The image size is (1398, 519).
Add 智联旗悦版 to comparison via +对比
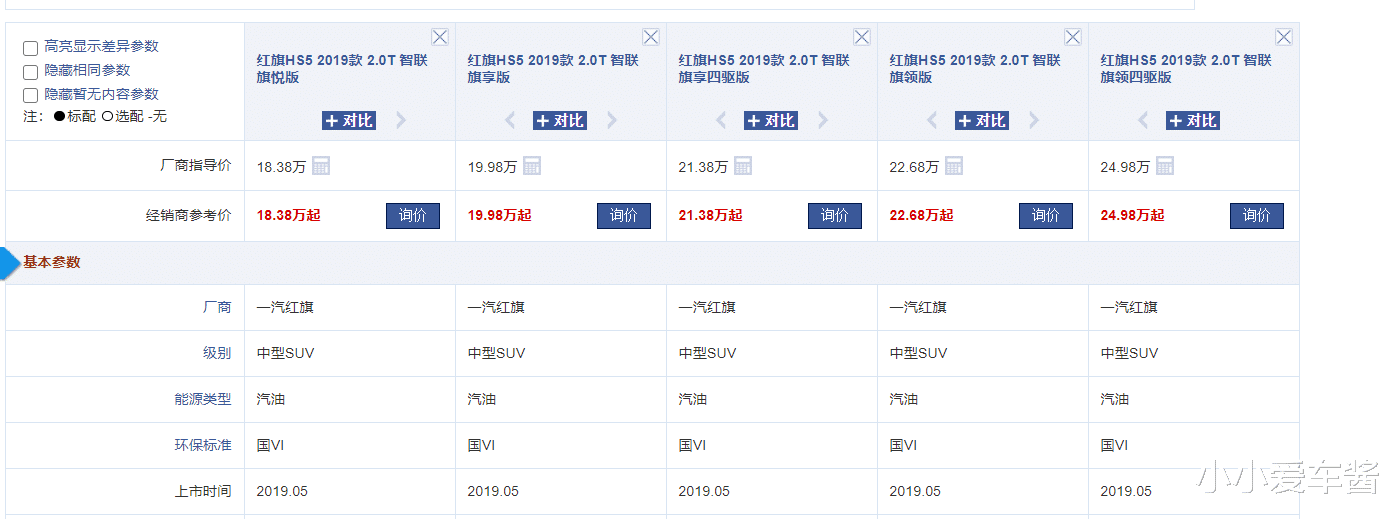tap(349, 121)
